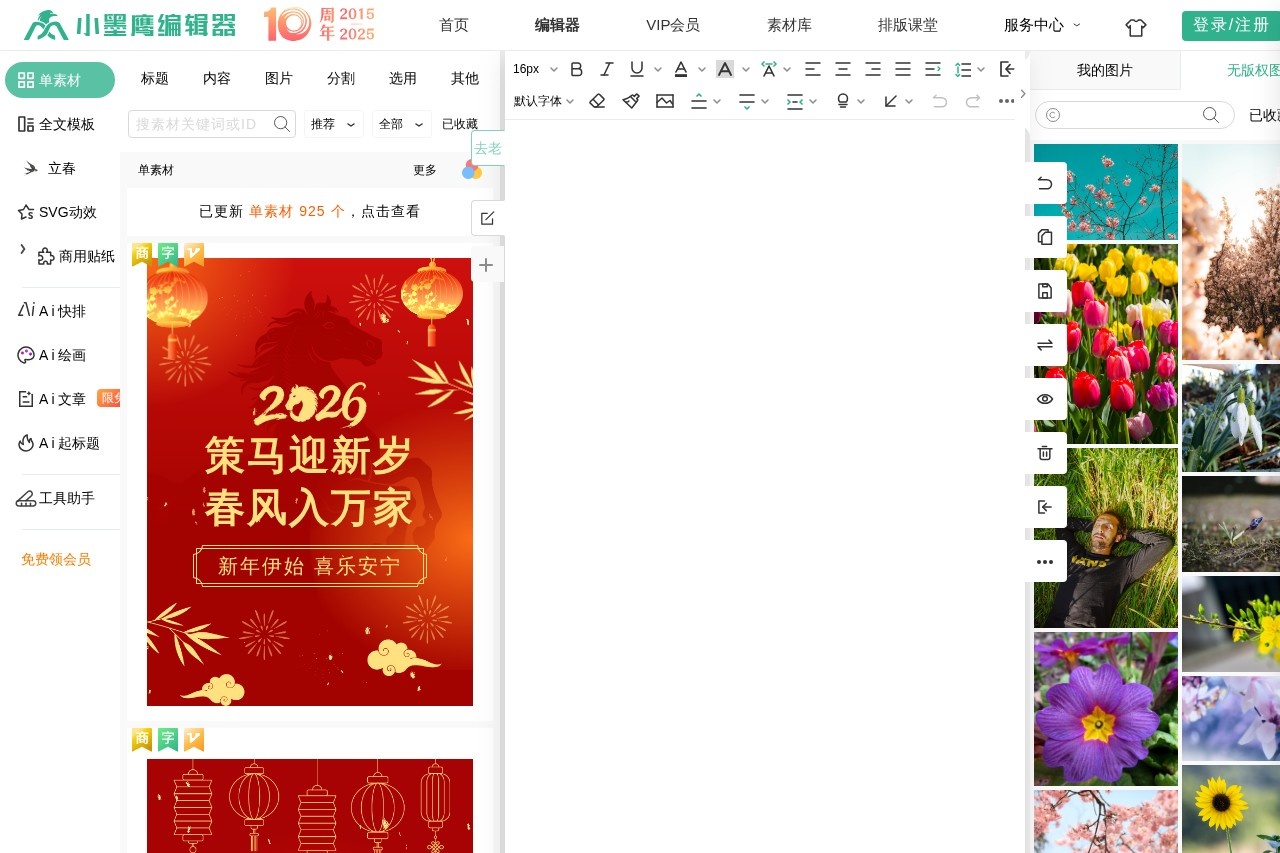This screenshot has height=853, width=1280.
Task: Select the 图片 tab
Action: [279, 78]
